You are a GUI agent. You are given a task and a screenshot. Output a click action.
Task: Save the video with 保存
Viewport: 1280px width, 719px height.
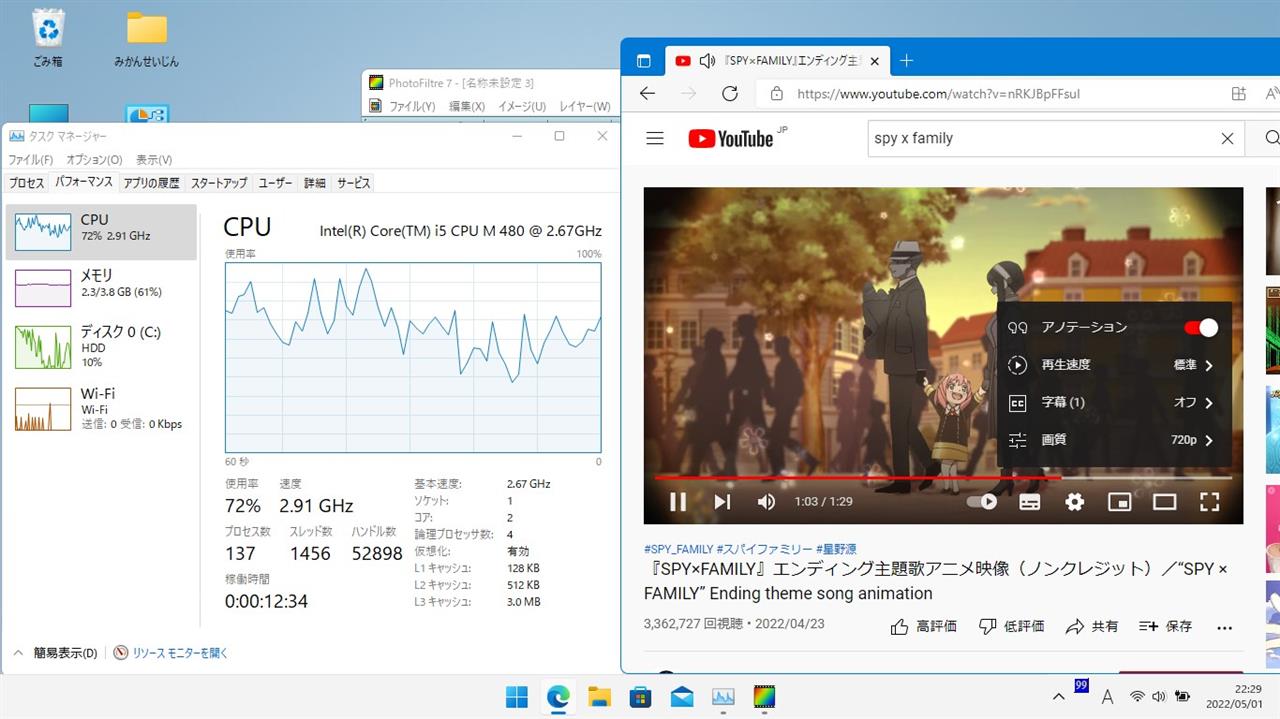click(x=1166, y=626)
